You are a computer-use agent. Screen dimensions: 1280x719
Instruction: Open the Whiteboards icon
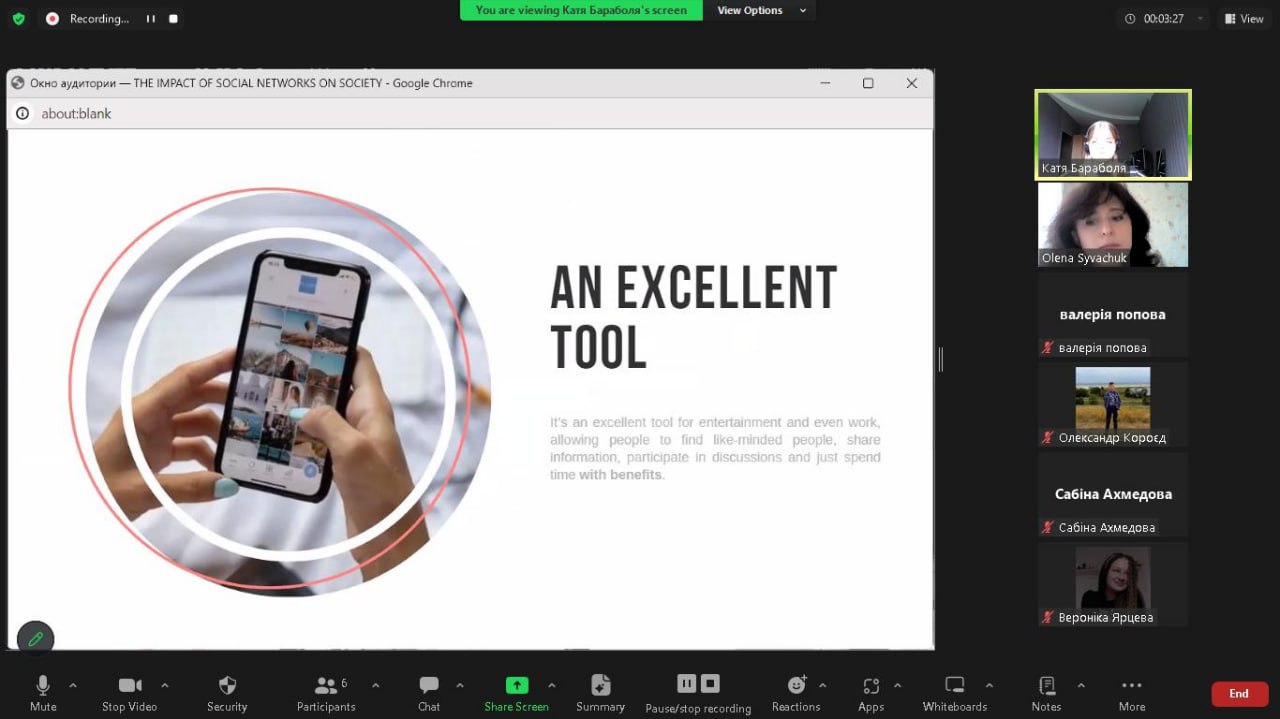pyautogui.click(x=954, y=686)
